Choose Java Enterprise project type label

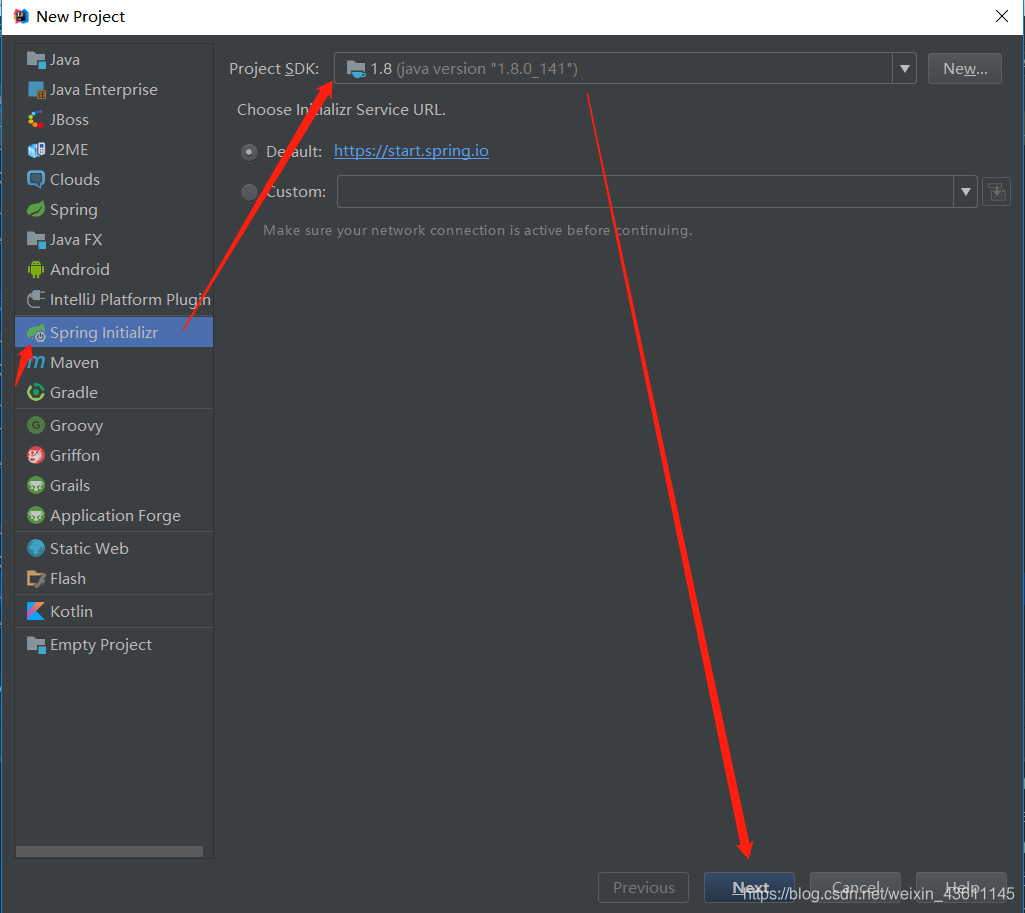[104, 90]
